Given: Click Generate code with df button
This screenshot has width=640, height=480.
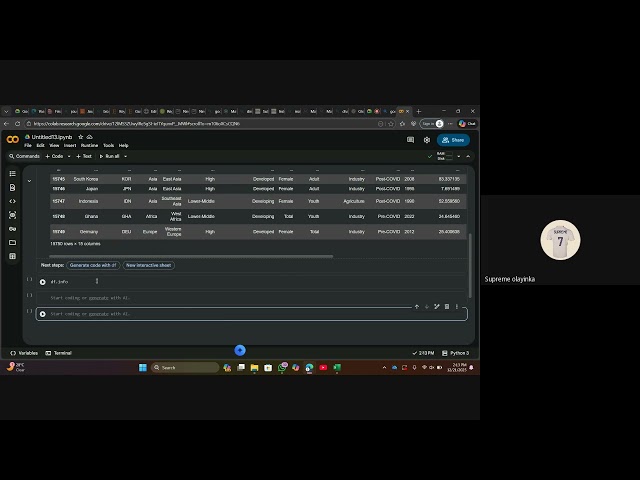Looking at the screenshot, I should pos(93,265).
